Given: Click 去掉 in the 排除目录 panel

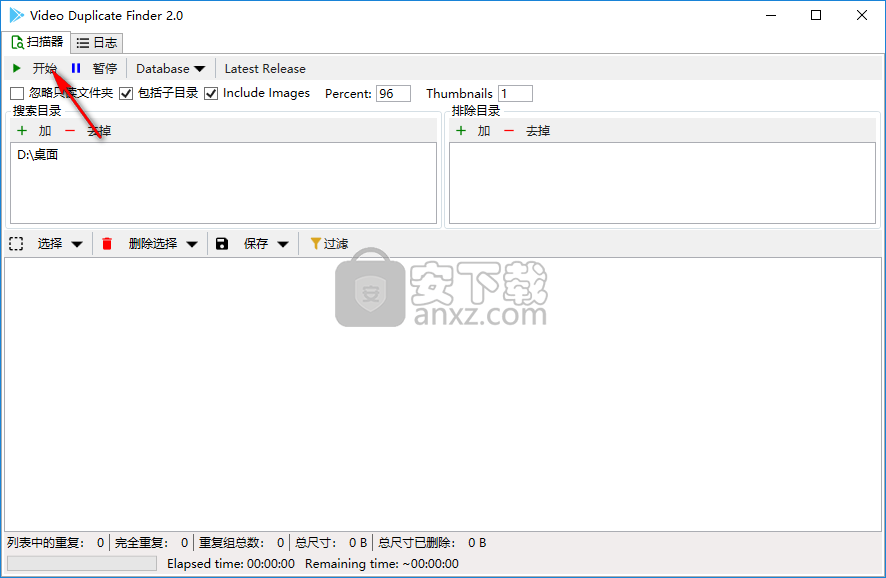Looking at the screenshot, I should tap(538, 131).
